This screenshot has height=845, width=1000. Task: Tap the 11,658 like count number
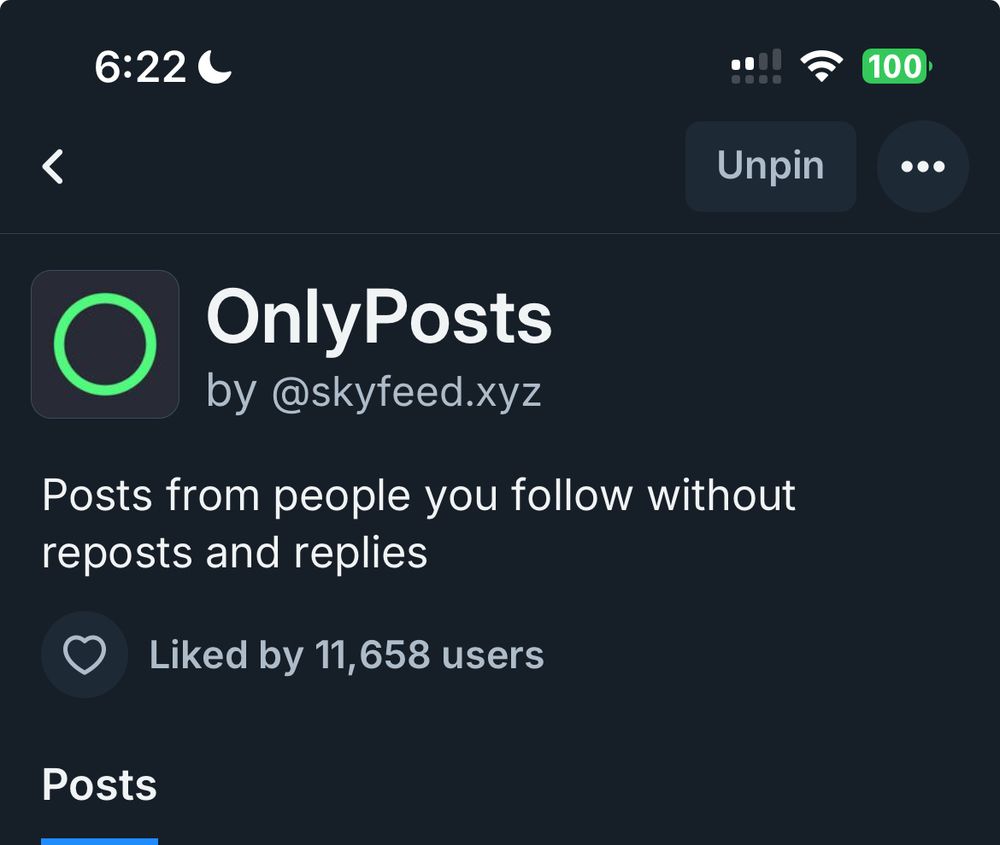[373, 655]
